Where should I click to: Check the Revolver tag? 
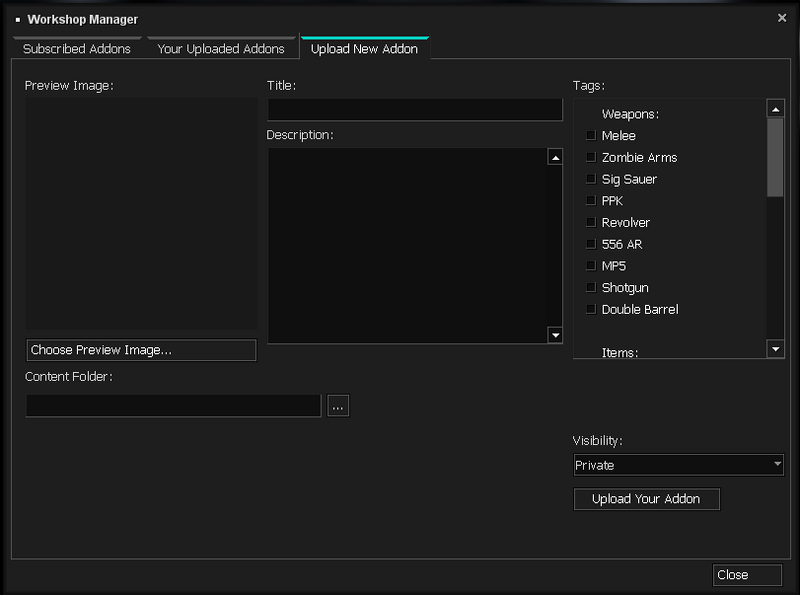(590, 222)
